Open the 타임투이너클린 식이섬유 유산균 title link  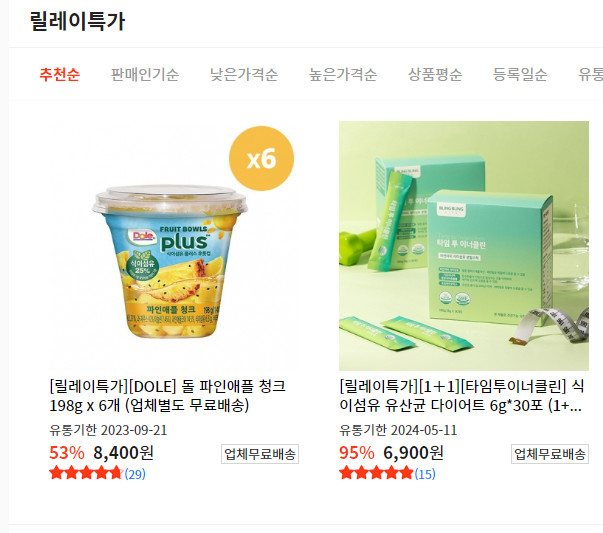tap(461, 395)
